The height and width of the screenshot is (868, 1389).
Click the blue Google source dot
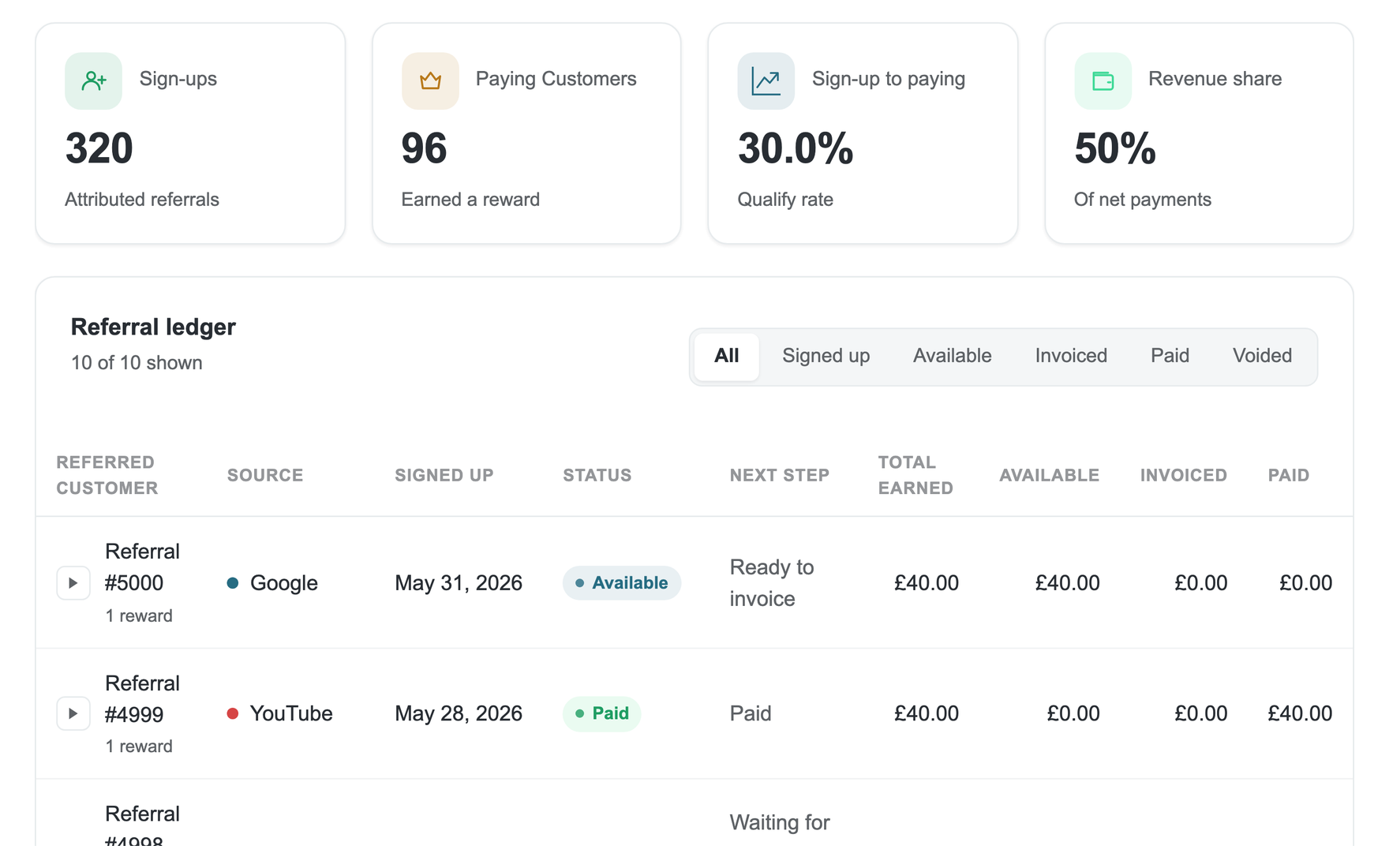click(x=233, y=583)
